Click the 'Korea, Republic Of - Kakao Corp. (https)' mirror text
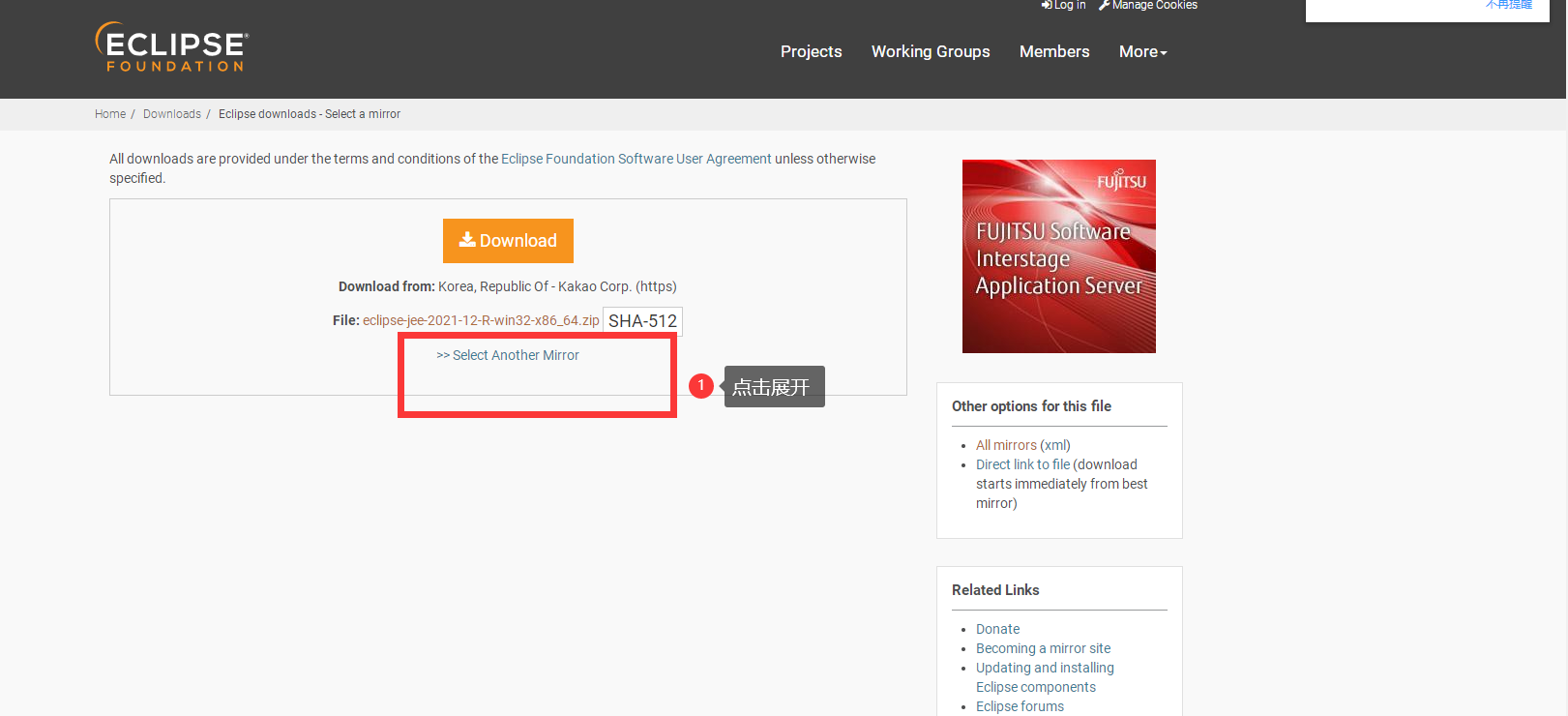1568x716 pixels. (x=557, y=286)
